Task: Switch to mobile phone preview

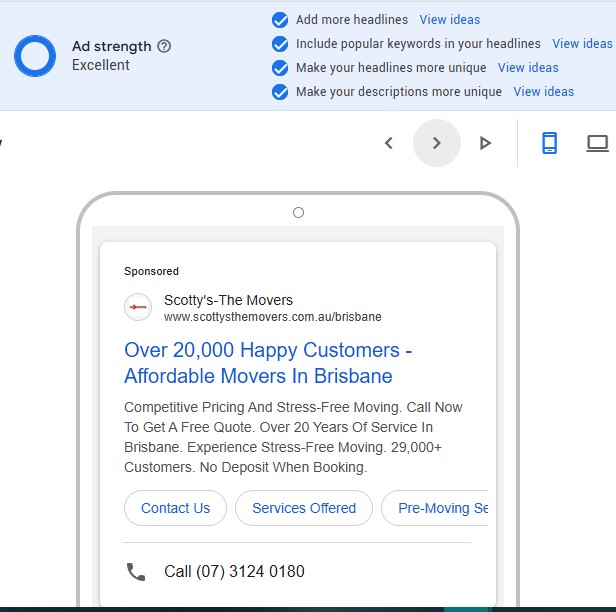Action: pos(549,143)
